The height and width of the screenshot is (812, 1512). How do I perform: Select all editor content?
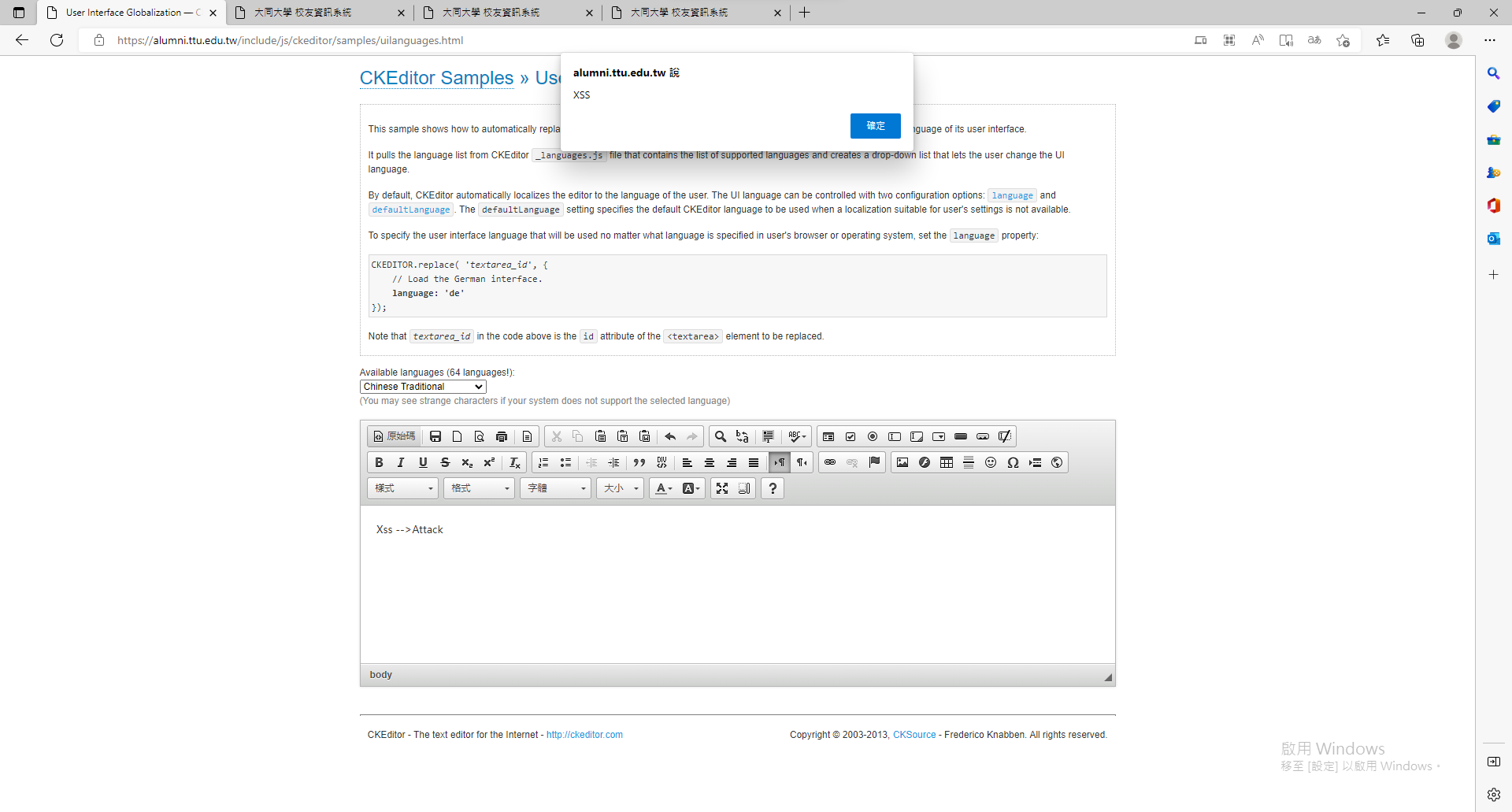click(x=769, y=436)
